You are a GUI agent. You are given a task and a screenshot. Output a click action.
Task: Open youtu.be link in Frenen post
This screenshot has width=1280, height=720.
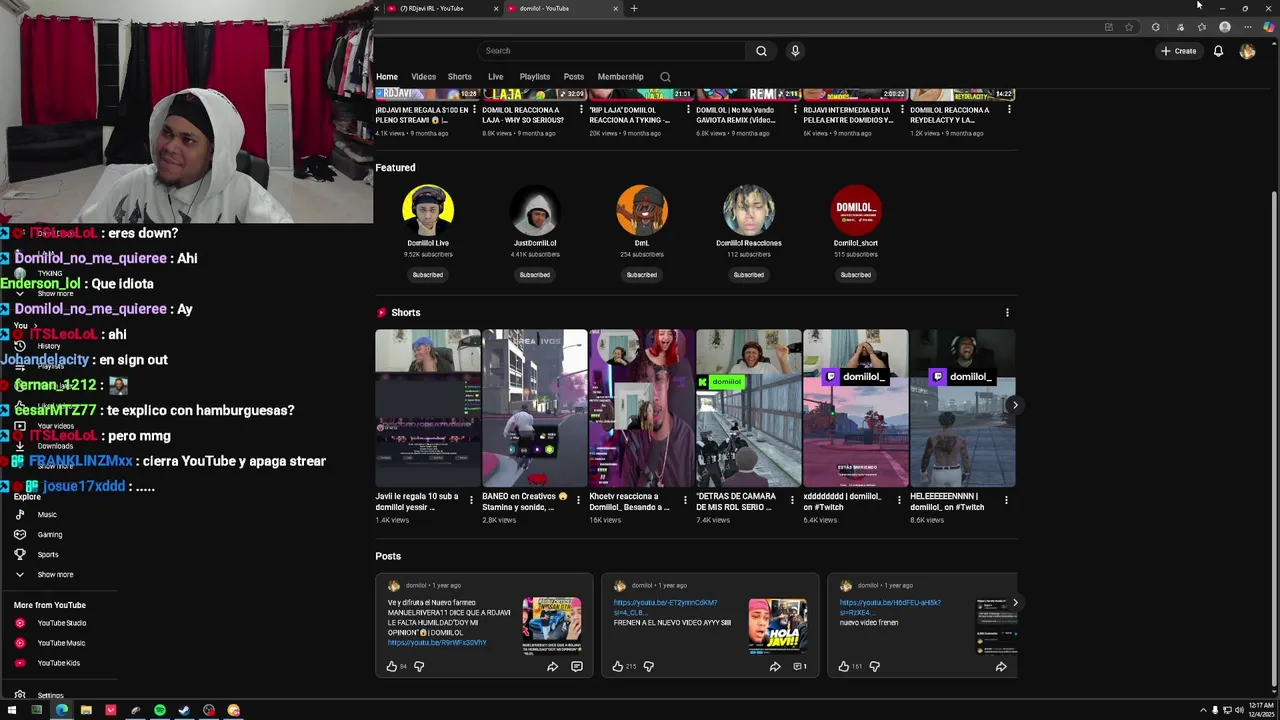click(665, 607)
